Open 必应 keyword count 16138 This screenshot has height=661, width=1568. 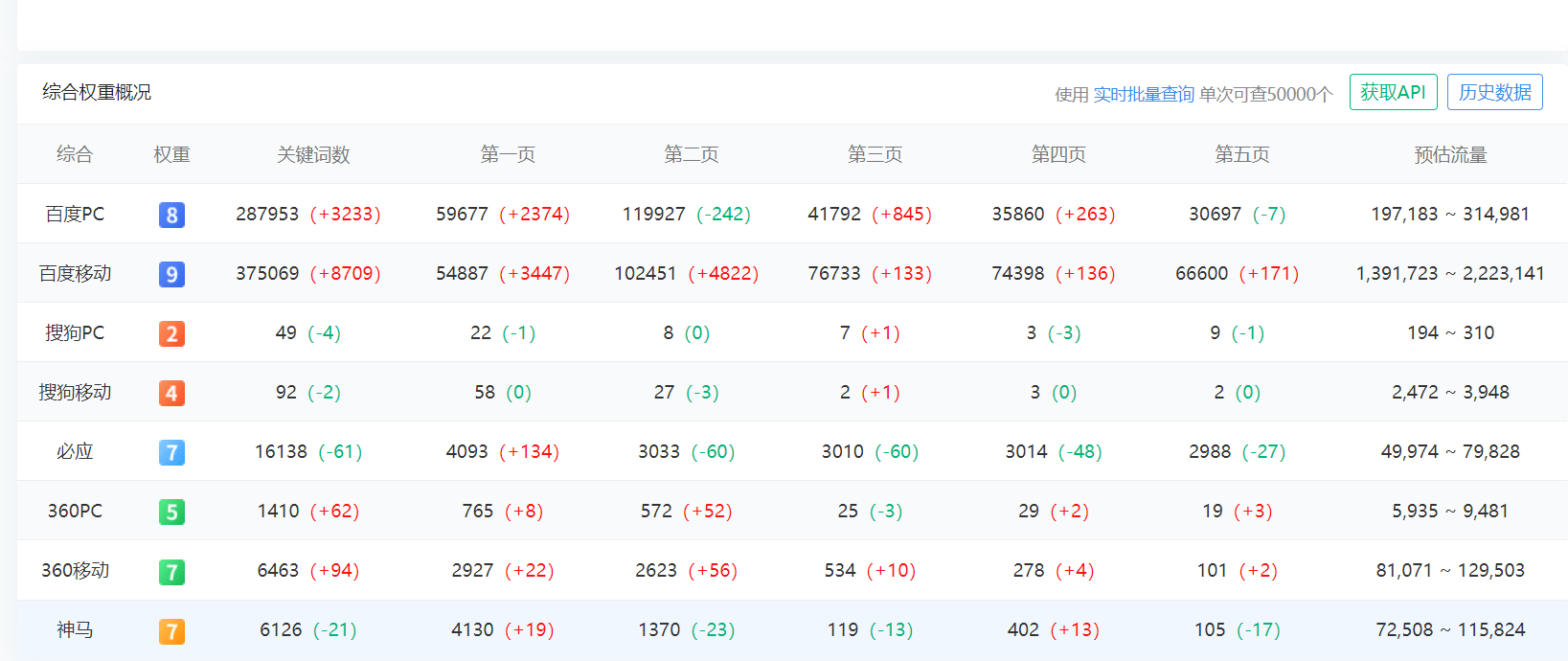point(281,451)
